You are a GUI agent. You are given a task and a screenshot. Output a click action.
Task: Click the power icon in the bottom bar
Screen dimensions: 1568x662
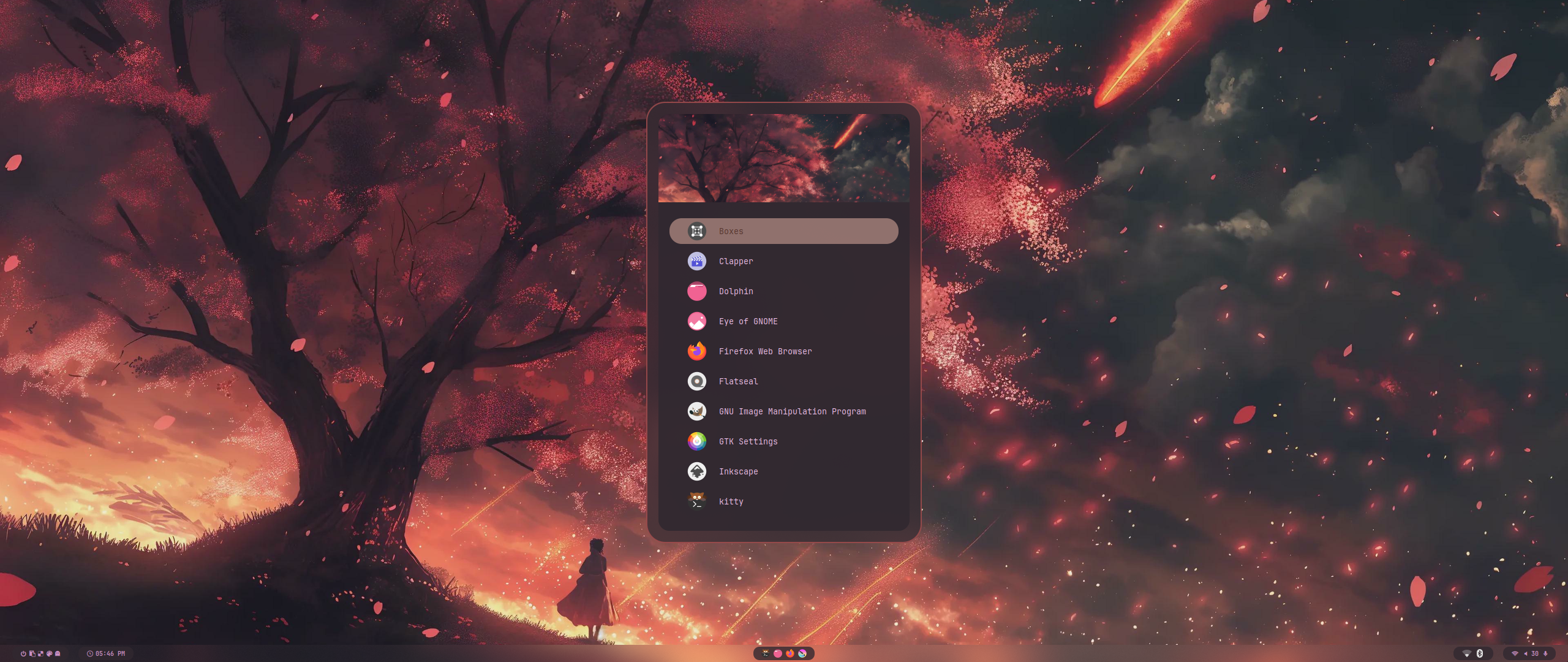(x=23, y=653)
